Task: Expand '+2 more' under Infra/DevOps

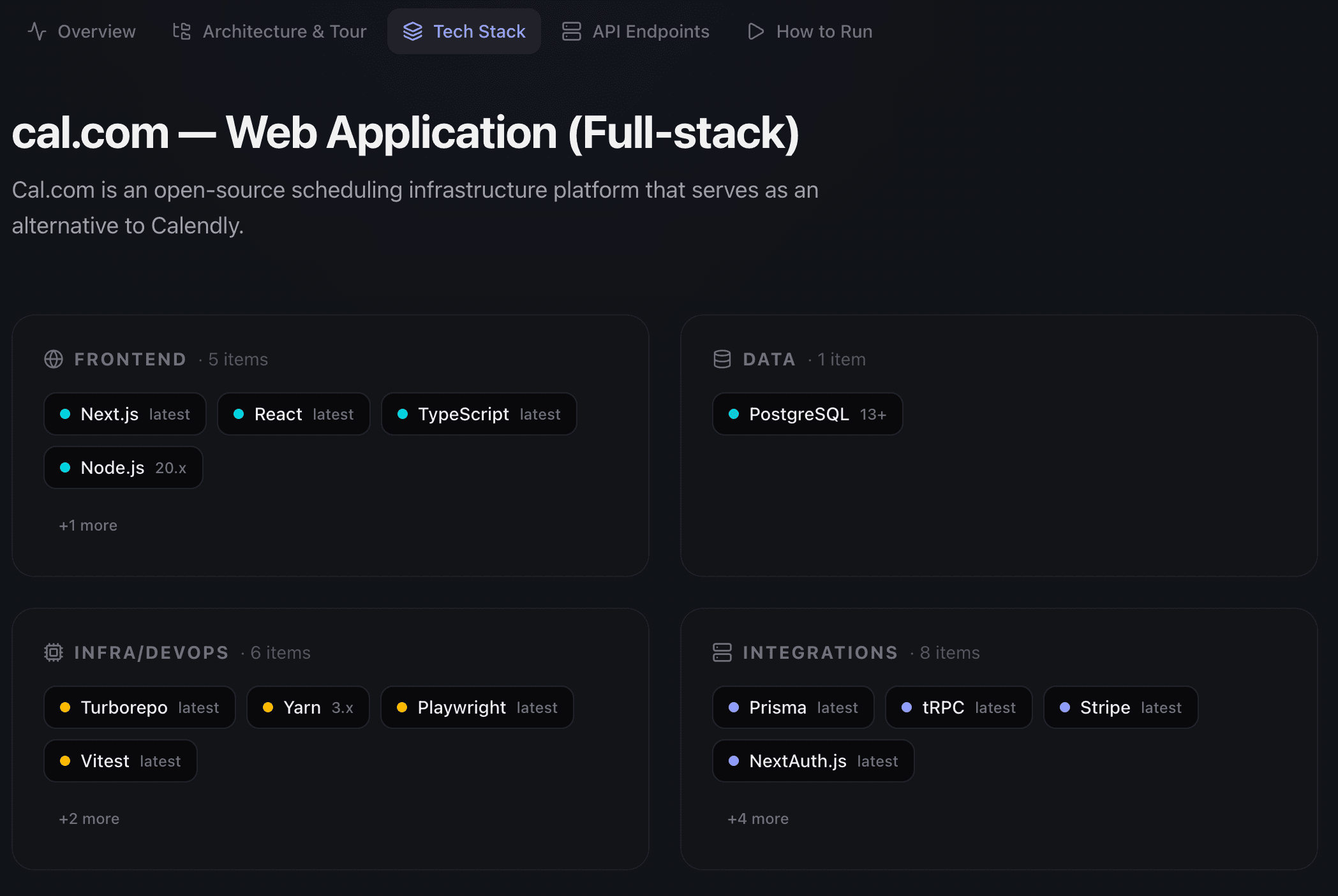Action: [x=89, y=818]
